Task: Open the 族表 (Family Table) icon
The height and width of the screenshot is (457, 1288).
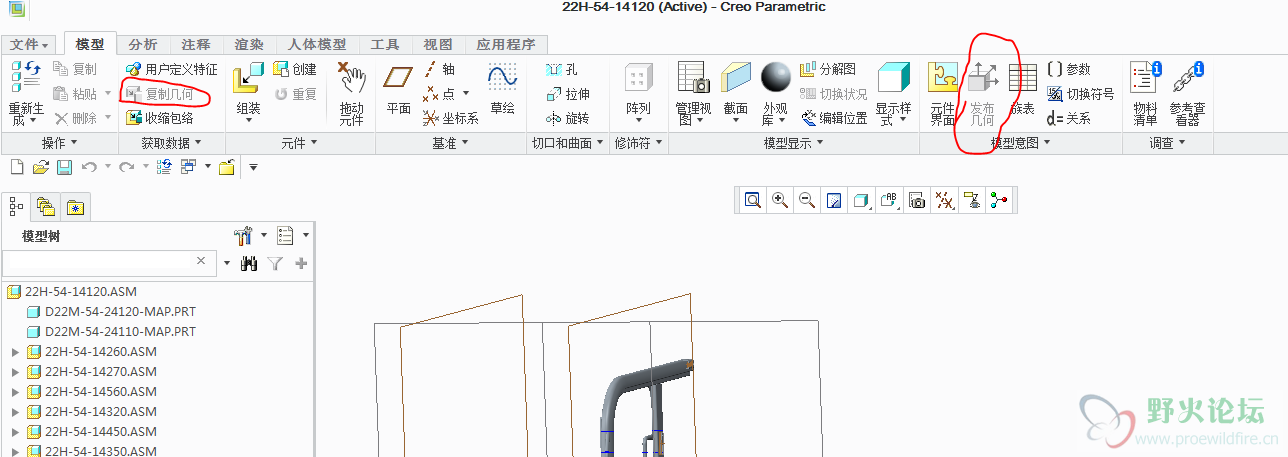Action: (1022, 77)
